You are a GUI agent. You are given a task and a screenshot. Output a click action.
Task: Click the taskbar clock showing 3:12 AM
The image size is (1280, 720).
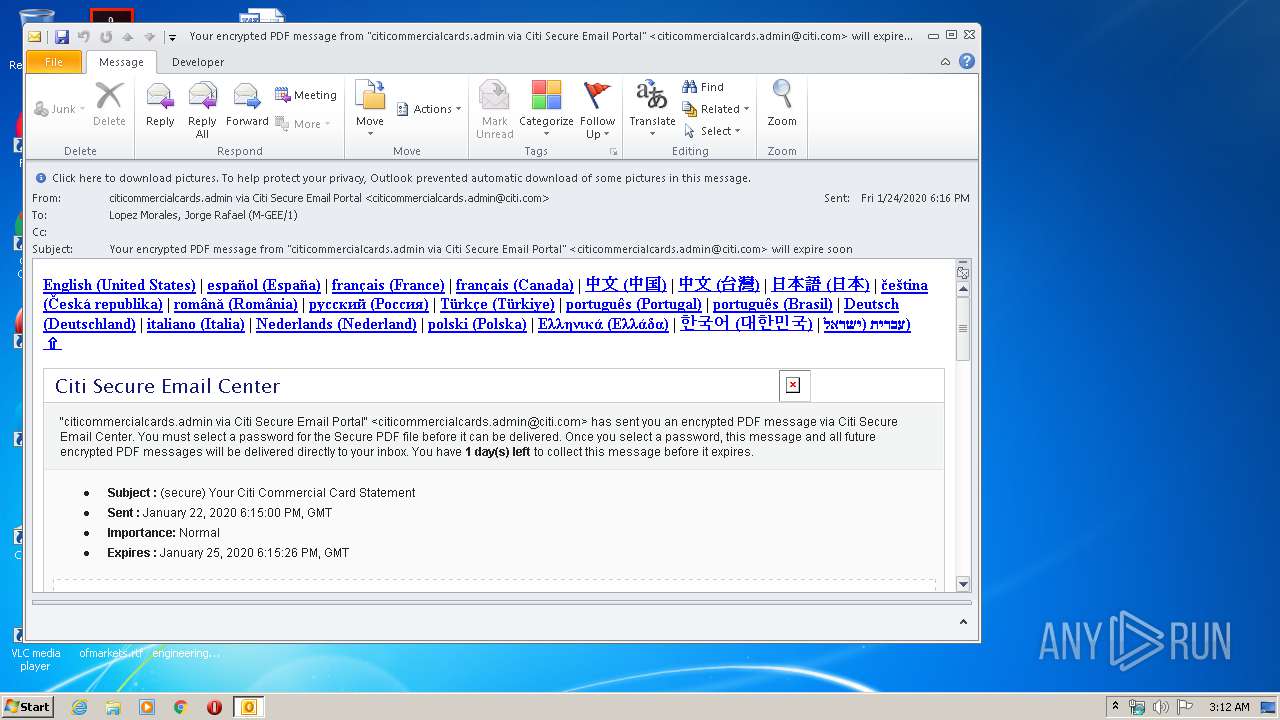1229,707
